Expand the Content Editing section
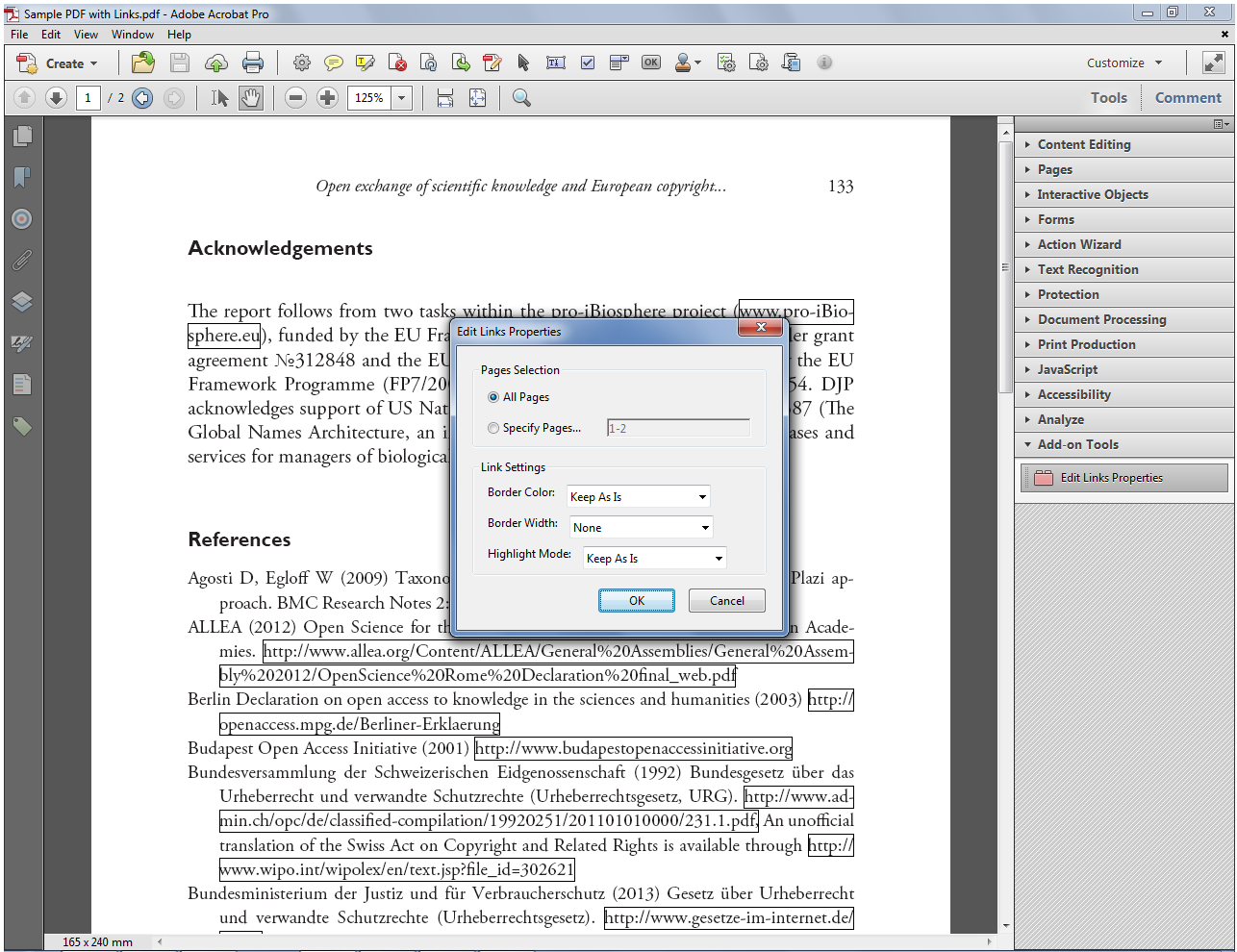The height and width of the screenshot is (952, 1237). [1084, 144]
